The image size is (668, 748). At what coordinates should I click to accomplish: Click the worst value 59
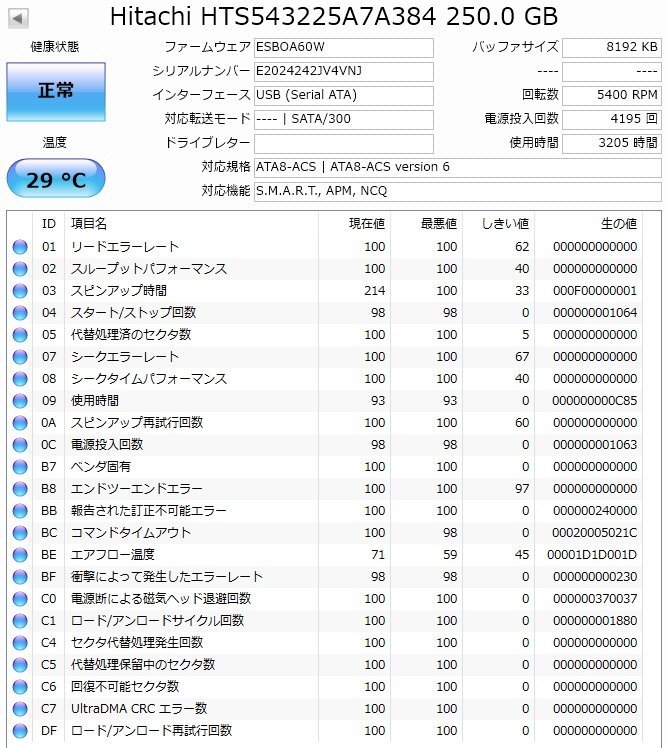click(x=450, y=555)
